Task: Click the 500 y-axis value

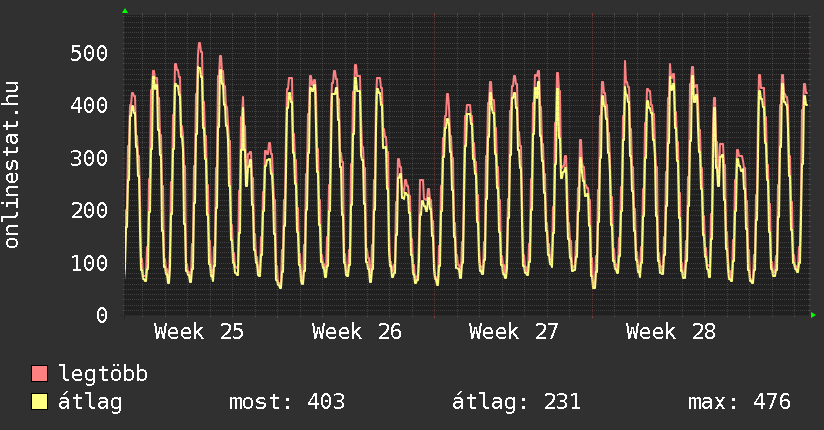Action: coord(89,53)
